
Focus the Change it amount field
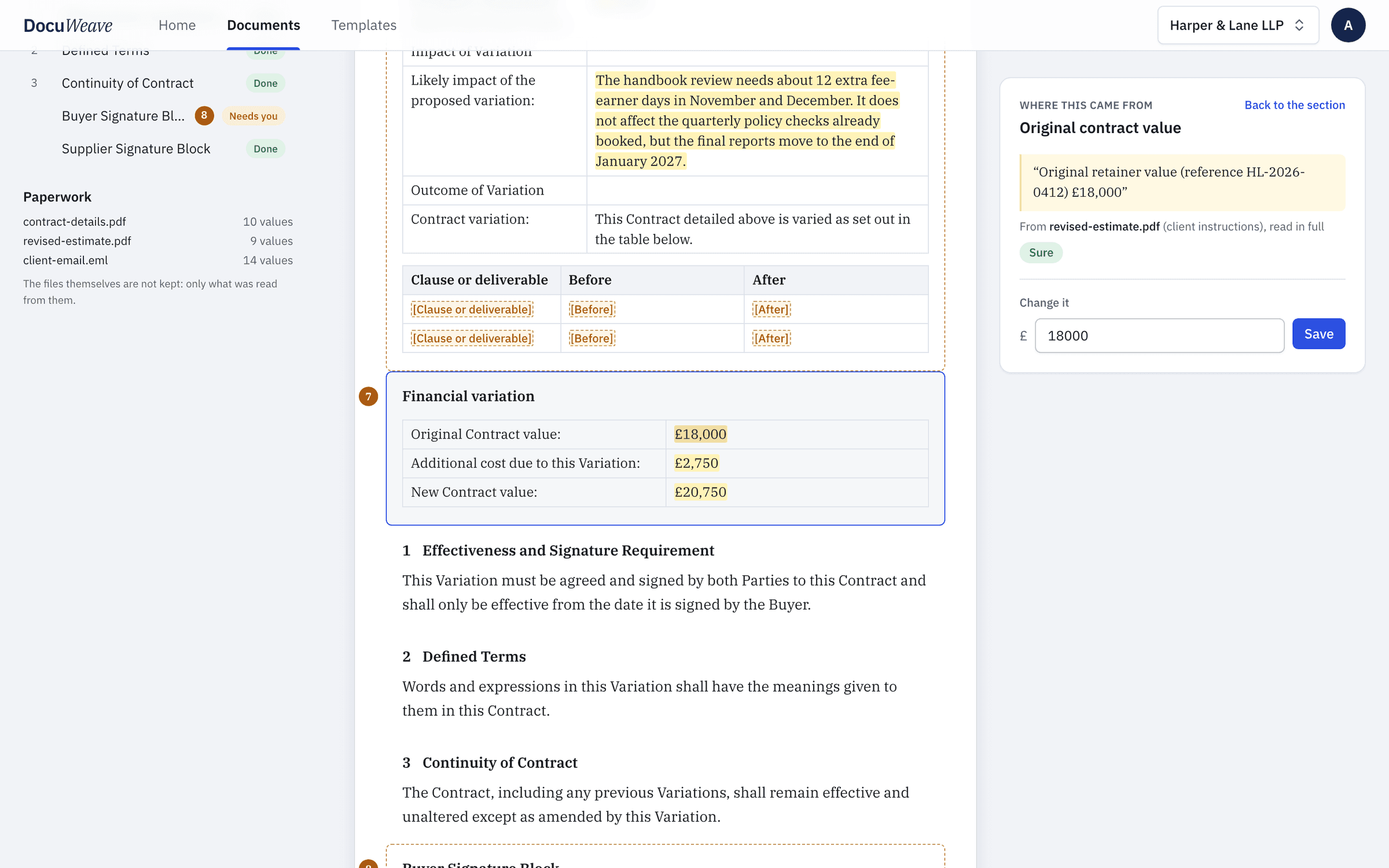1159,336
